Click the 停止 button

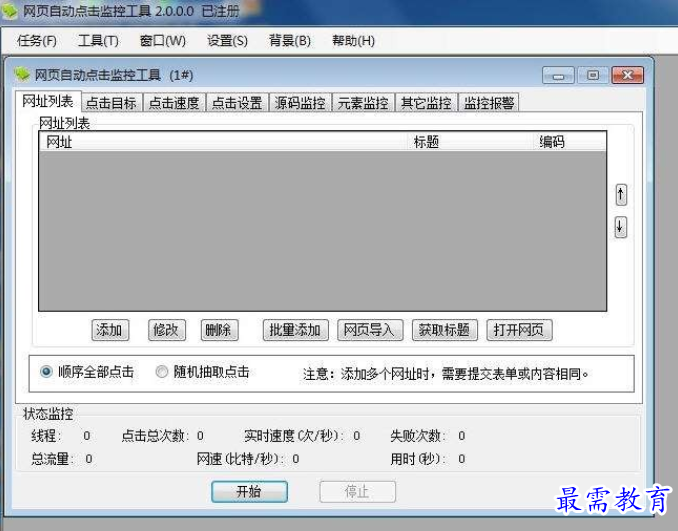358,492
